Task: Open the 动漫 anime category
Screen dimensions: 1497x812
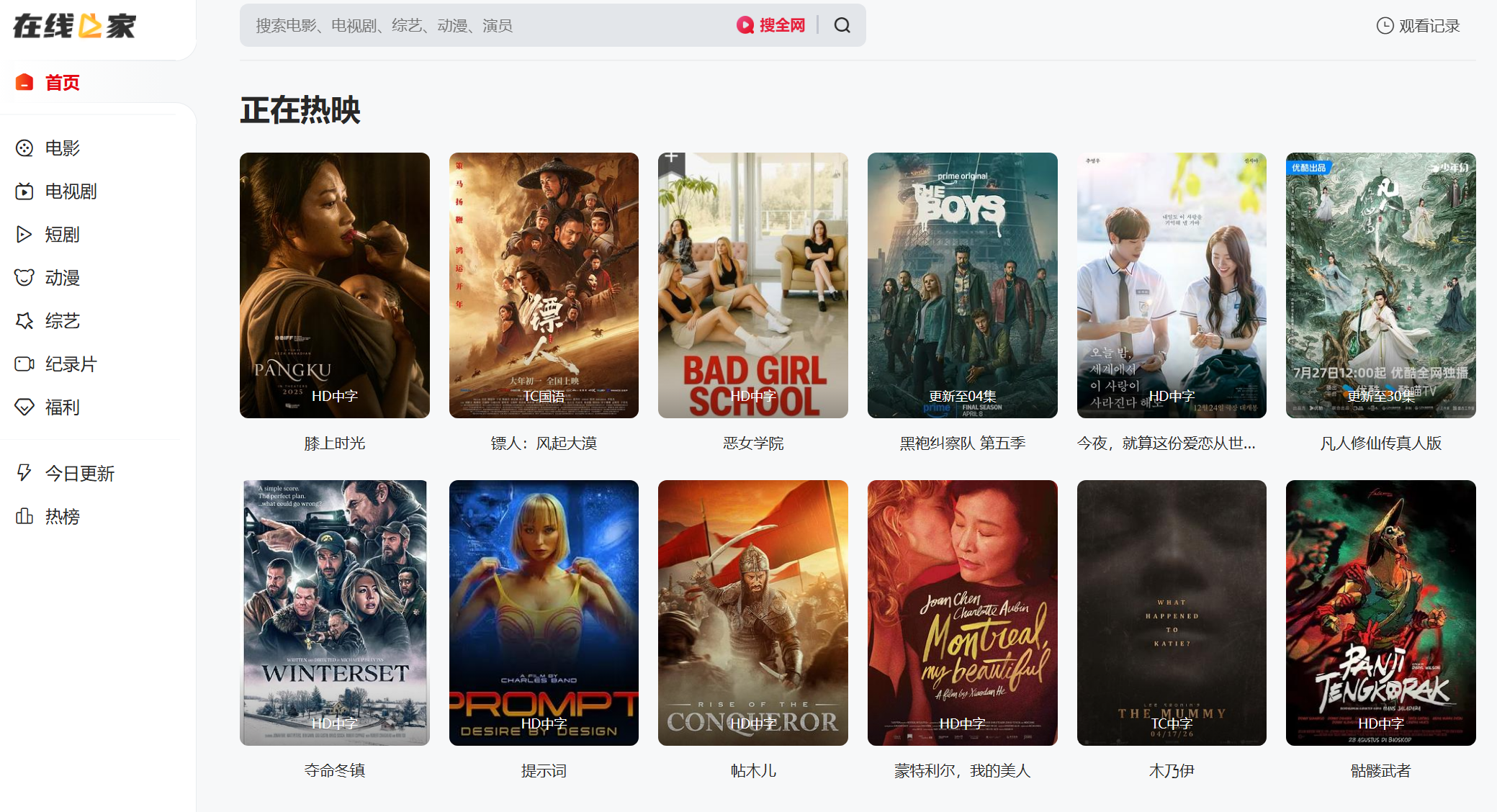Action: 62,278
